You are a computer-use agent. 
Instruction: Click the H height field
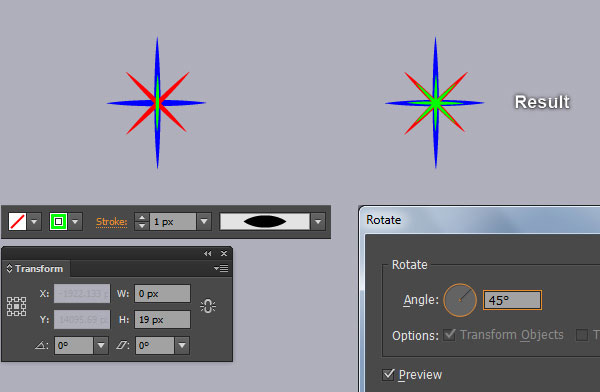[162, 320]
